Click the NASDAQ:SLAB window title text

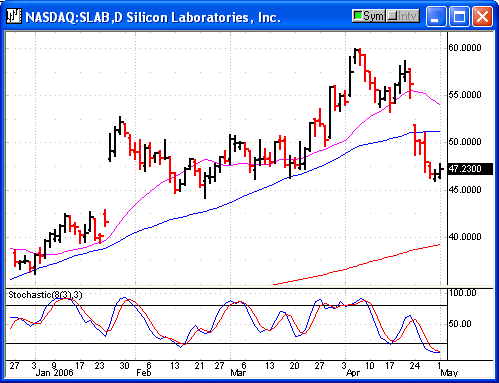(x=153, y=17)
